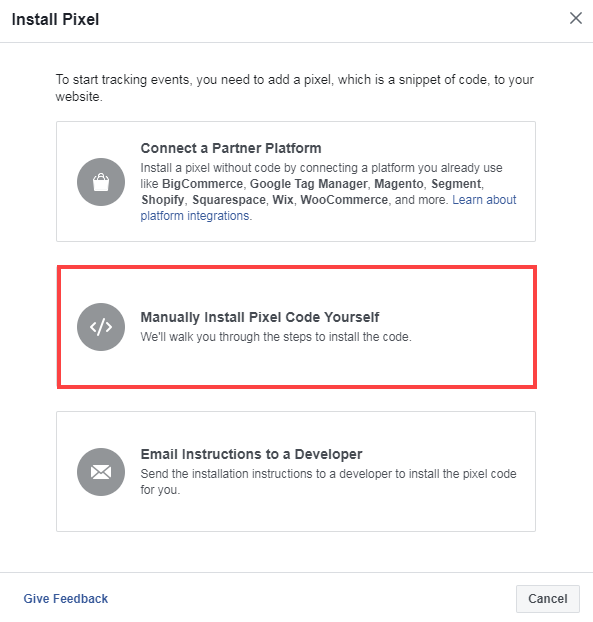Click 'Send the installation instructions' description text
Screen dimensions: 593x622
click(x=328, y=482)
